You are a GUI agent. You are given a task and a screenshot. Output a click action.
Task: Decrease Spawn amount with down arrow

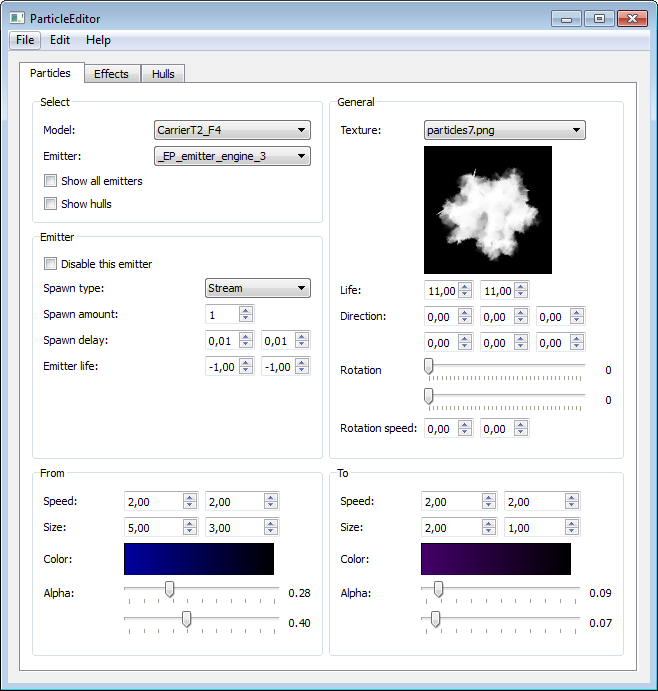coord(246,319)
